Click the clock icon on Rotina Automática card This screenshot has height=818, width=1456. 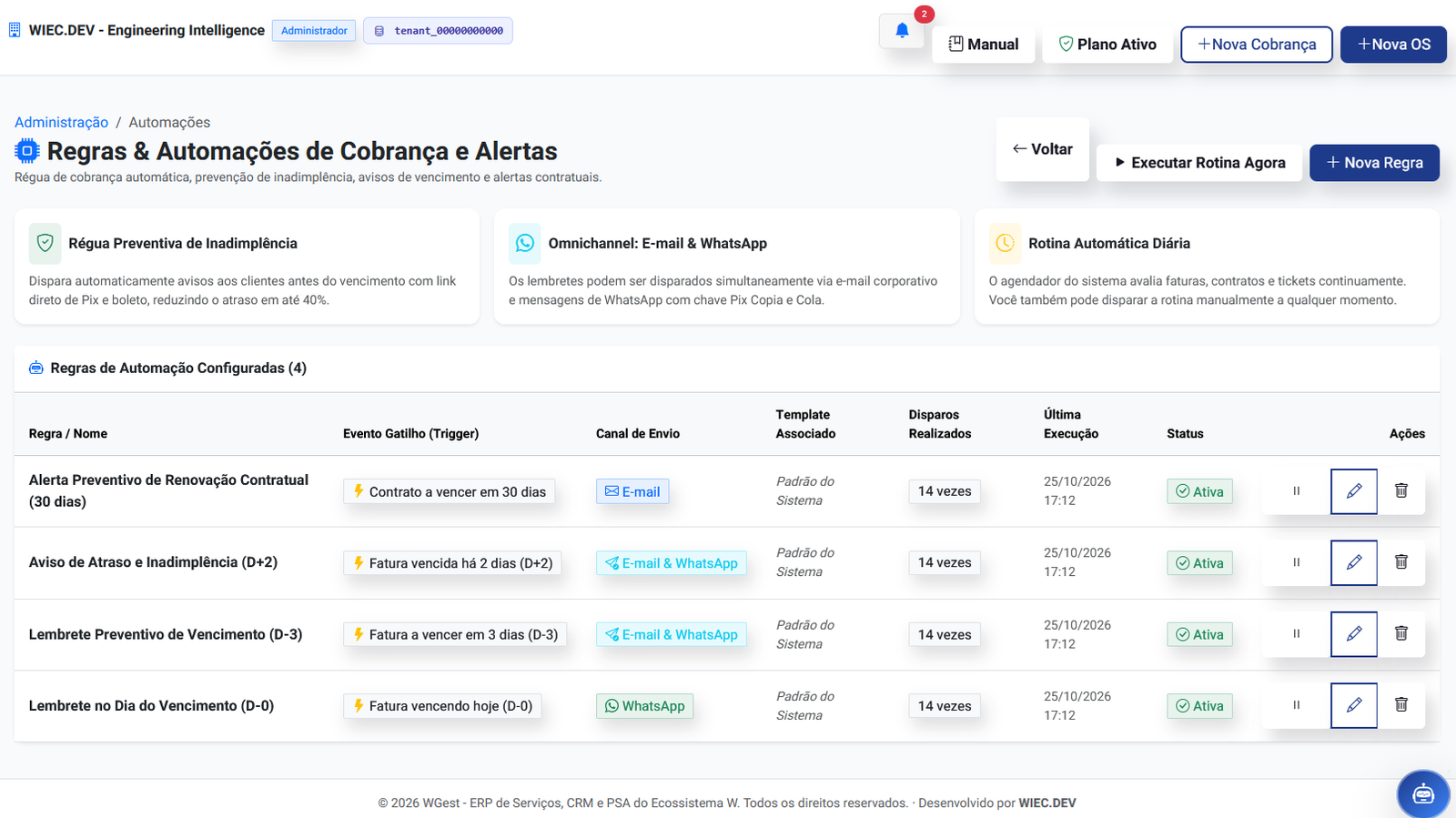(x=1005, y=243)
